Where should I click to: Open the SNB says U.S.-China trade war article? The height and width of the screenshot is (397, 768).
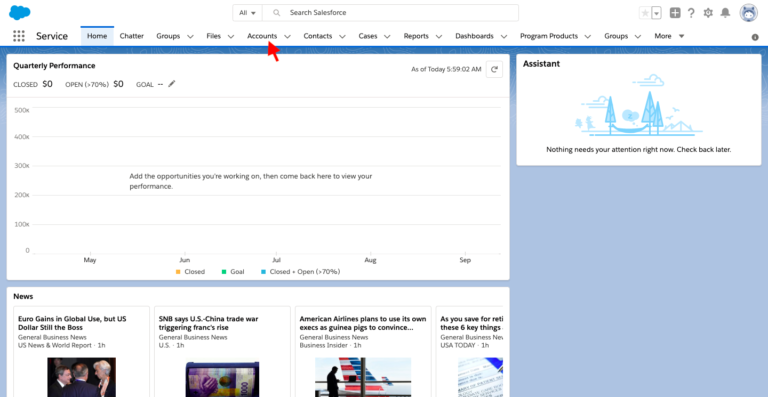click(x=208, y=323)
